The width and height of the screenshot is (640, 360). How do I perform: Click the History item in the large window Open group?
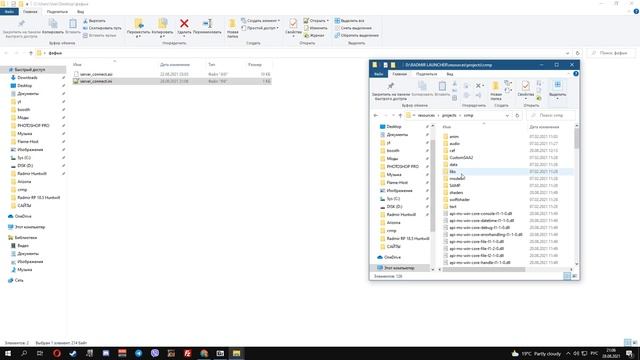click(314, 36)
